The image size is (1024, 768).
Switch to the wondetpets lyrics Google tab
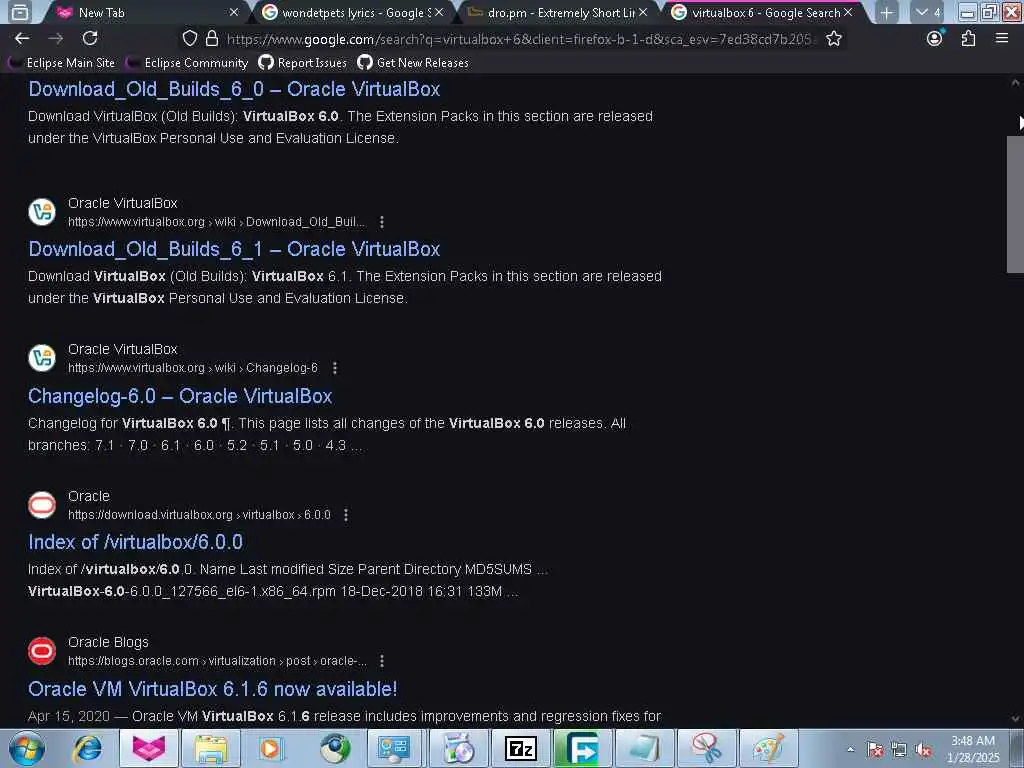click(353, 12)
